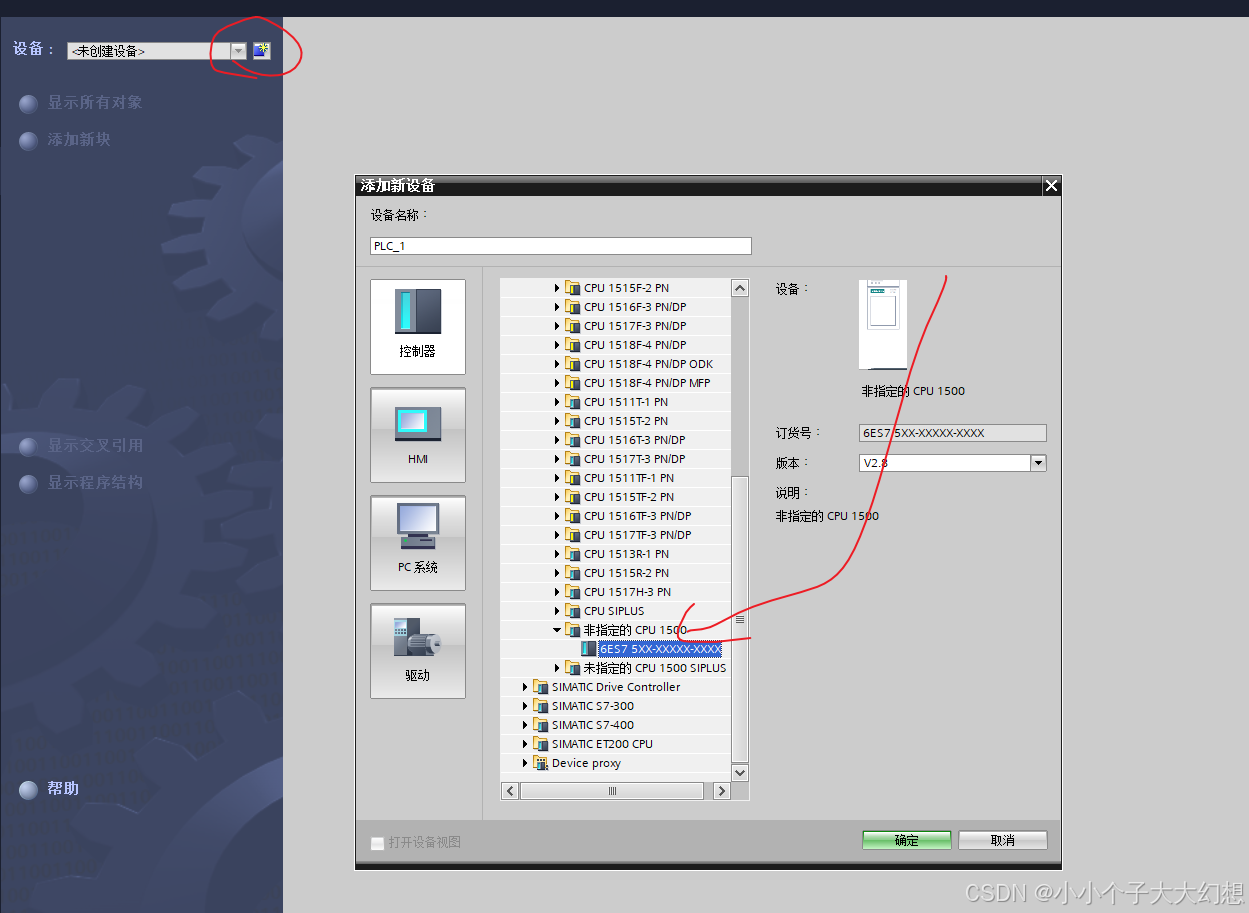Select the 驱动 category button
Viewport: 1249px width, 913px height.
pyautogui.click(x=418, y=651)
